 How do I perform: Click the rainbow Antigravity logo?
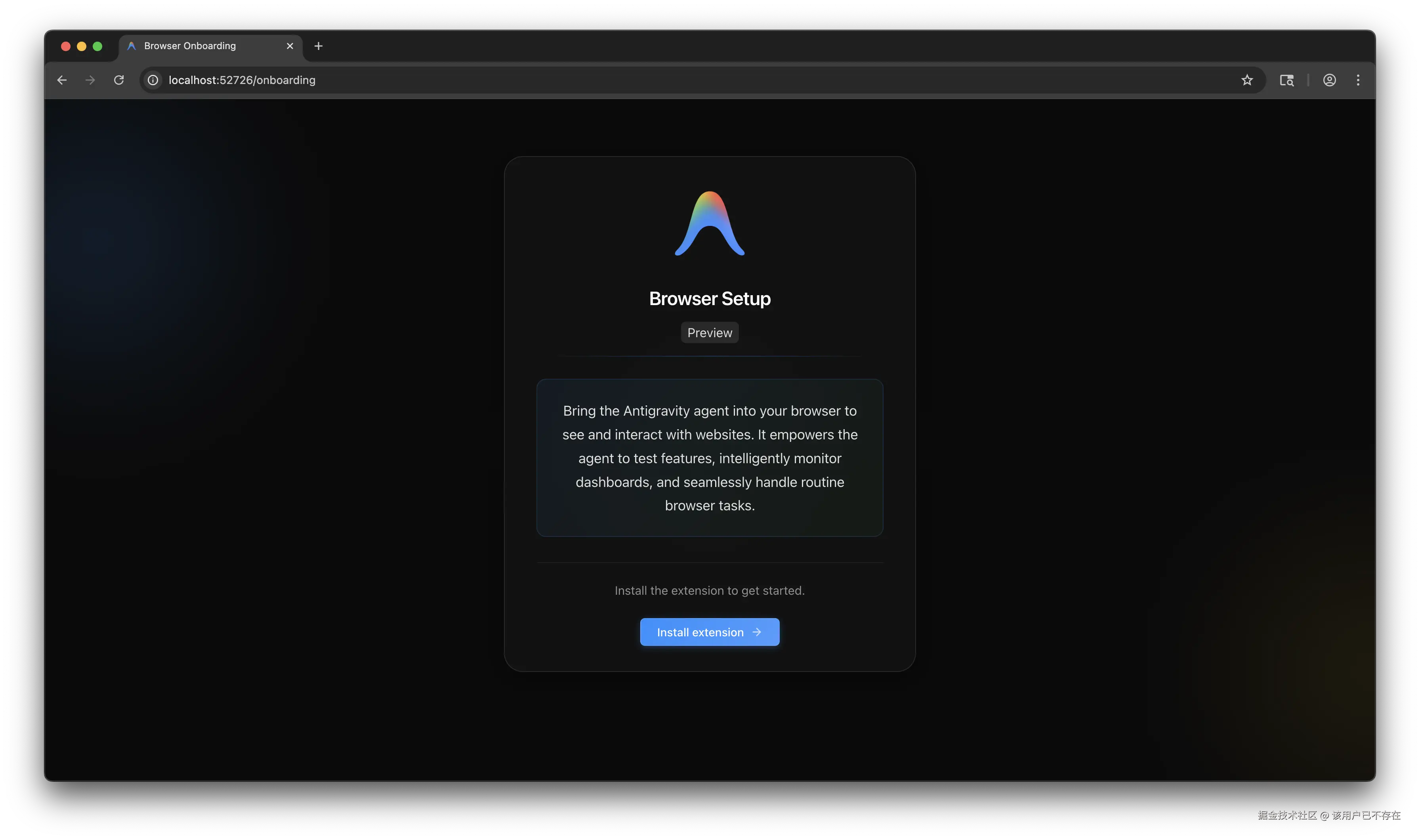(709, 224)
